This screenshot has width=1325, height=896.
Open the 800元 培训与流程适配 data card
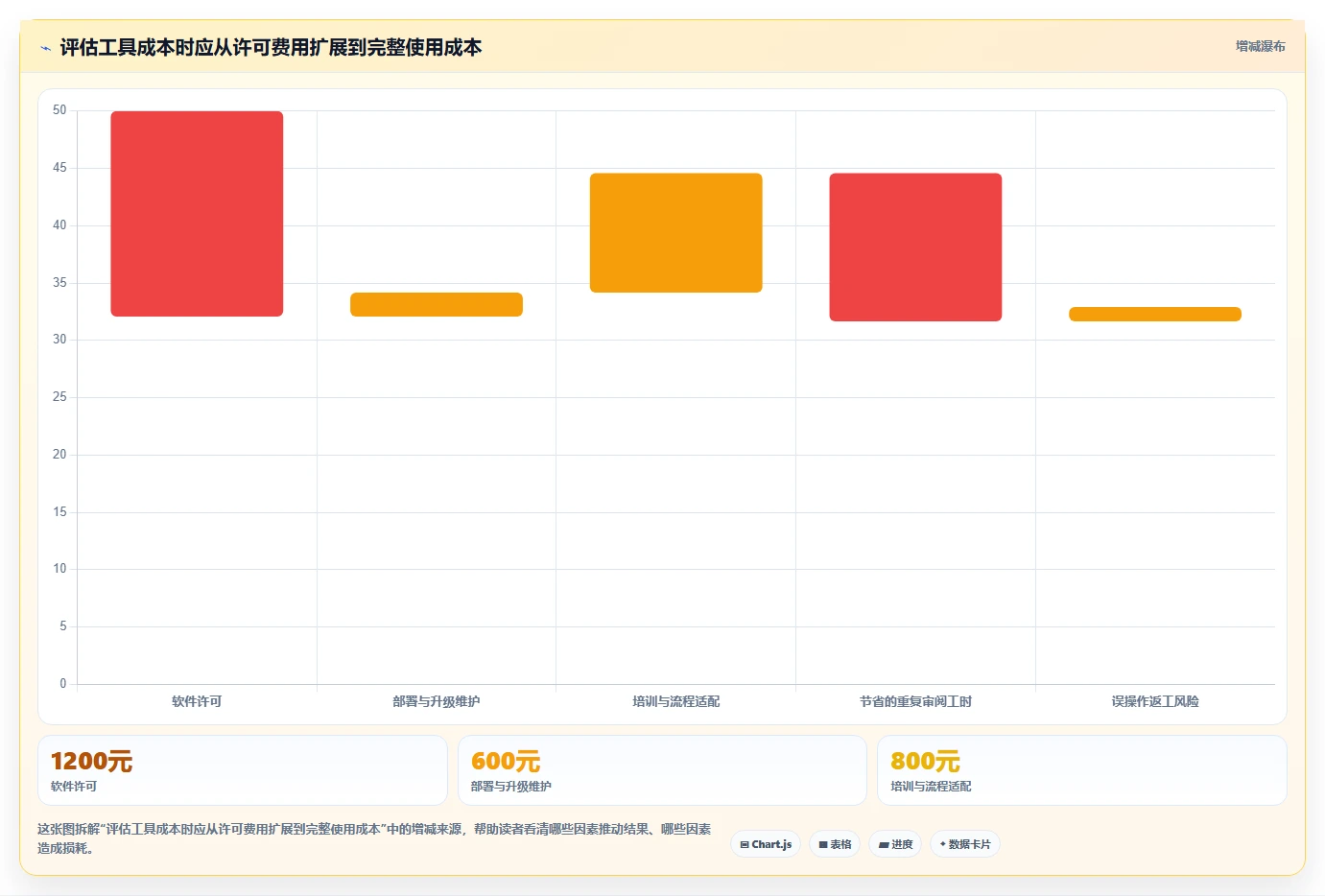1082,770
